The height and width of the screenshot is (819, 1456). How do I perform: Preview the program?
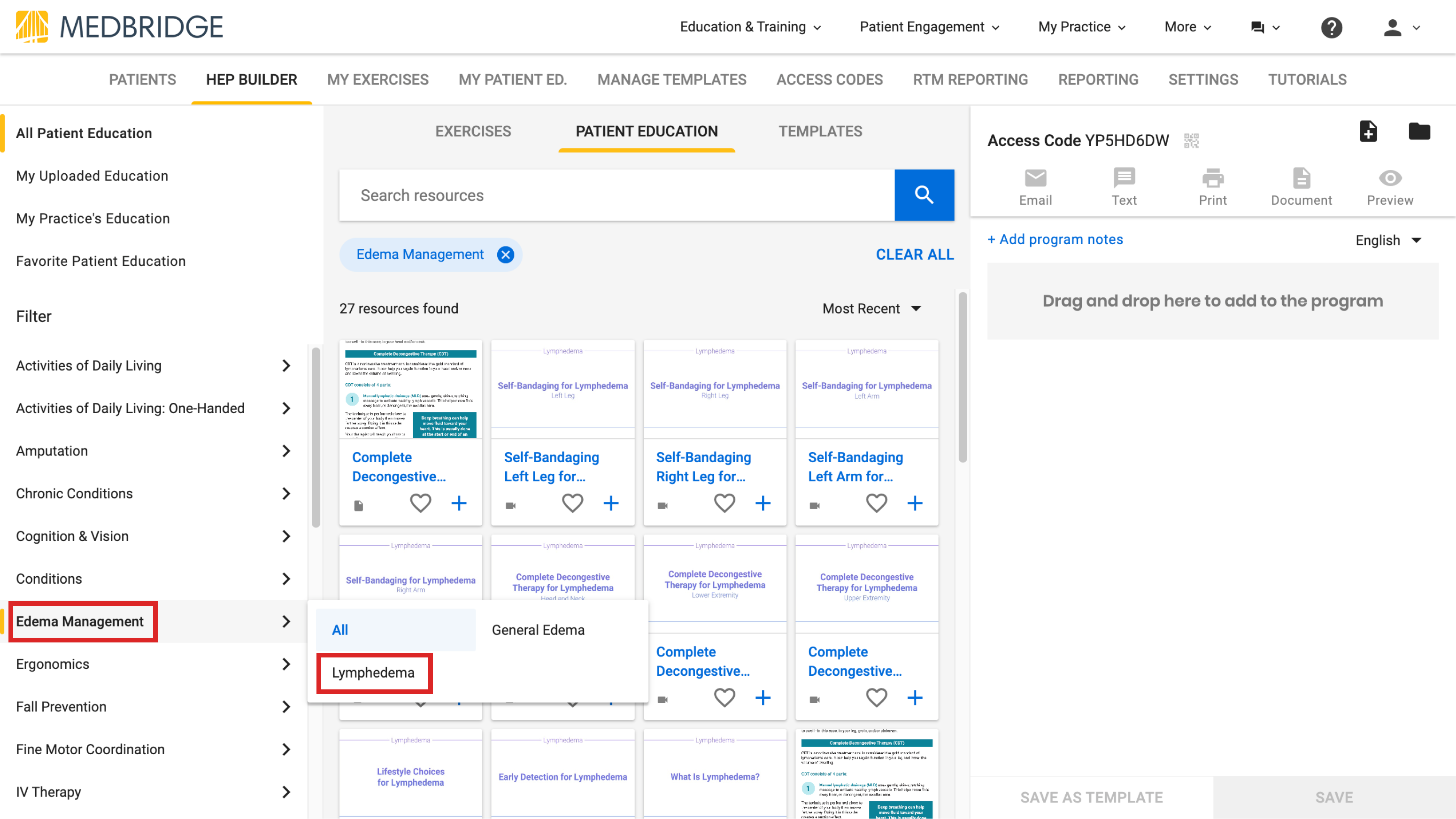(1390, 188)
